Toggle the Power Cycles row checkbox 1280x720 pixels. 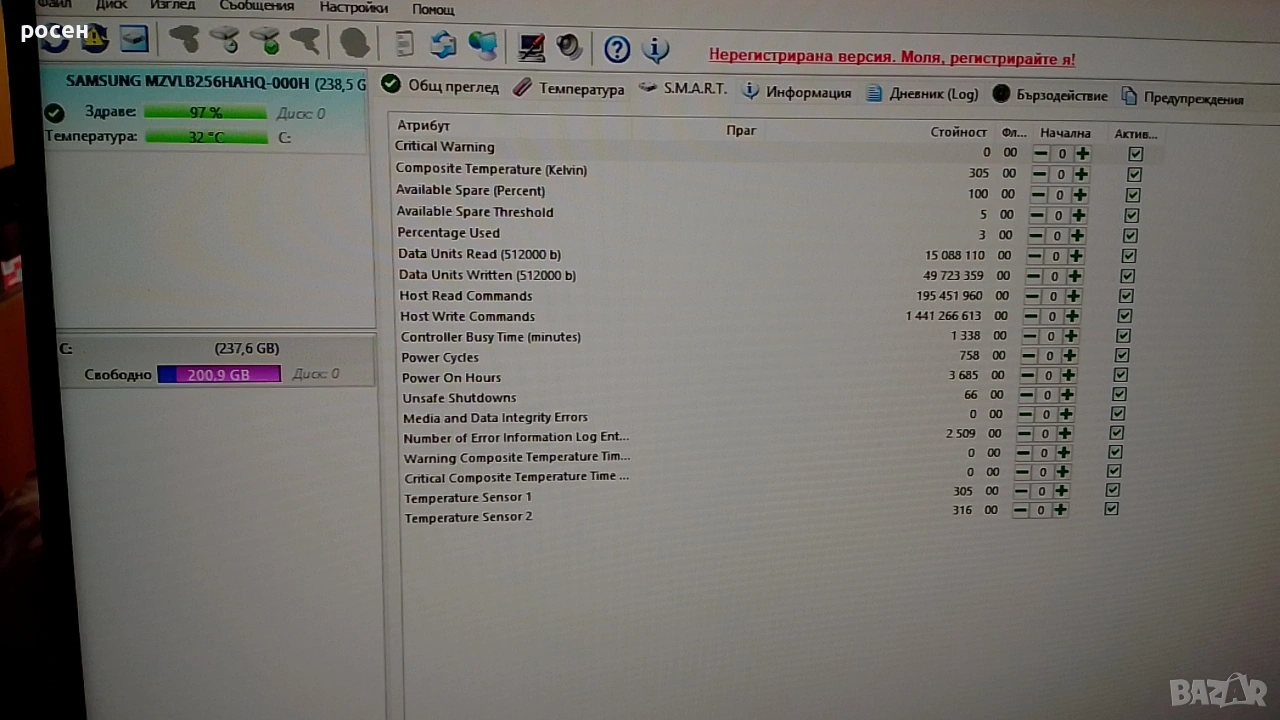(1122, 355)
